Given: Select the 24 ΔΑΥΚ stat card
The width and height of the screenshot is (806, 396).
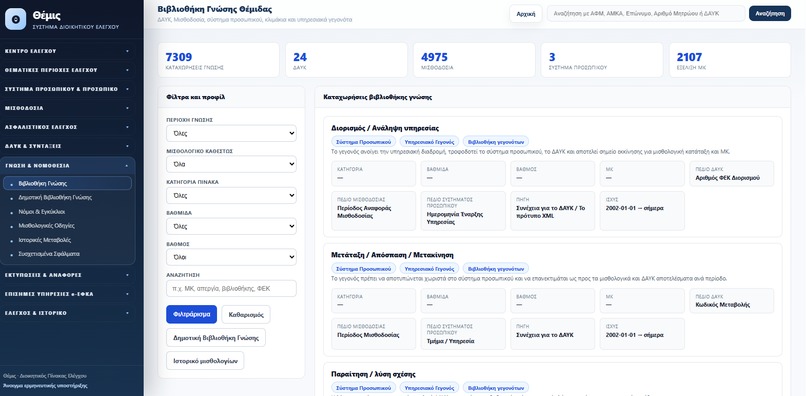Looking at the screenshot, I should (346, 60).
